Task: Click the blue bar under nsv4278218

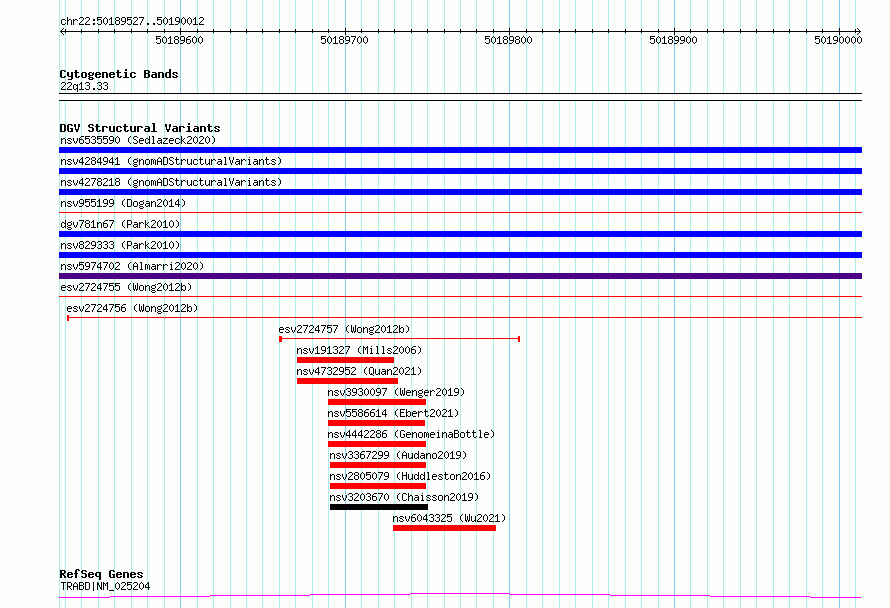Action: [x=460, y=192]
